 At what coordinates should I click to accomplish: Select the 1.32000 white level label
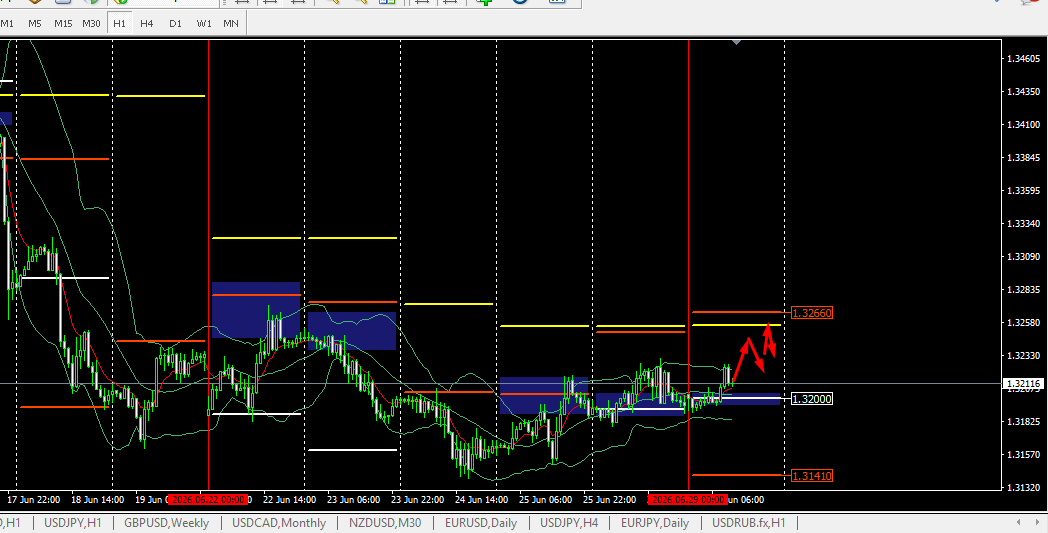tap(812, 399)
